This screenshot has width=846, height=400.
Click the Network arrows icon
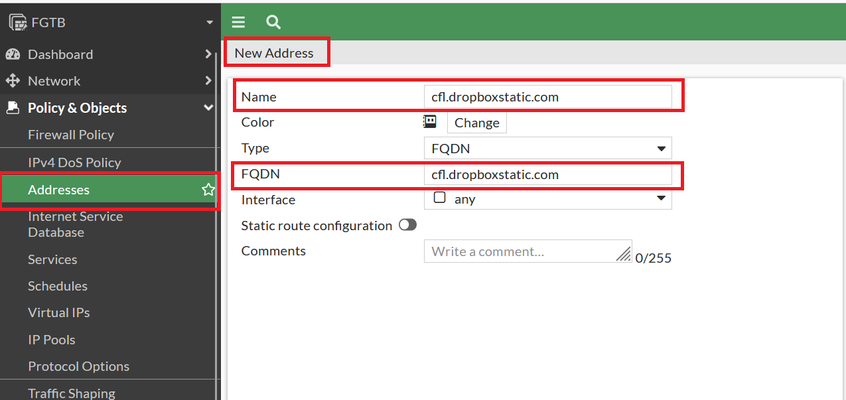12,81
